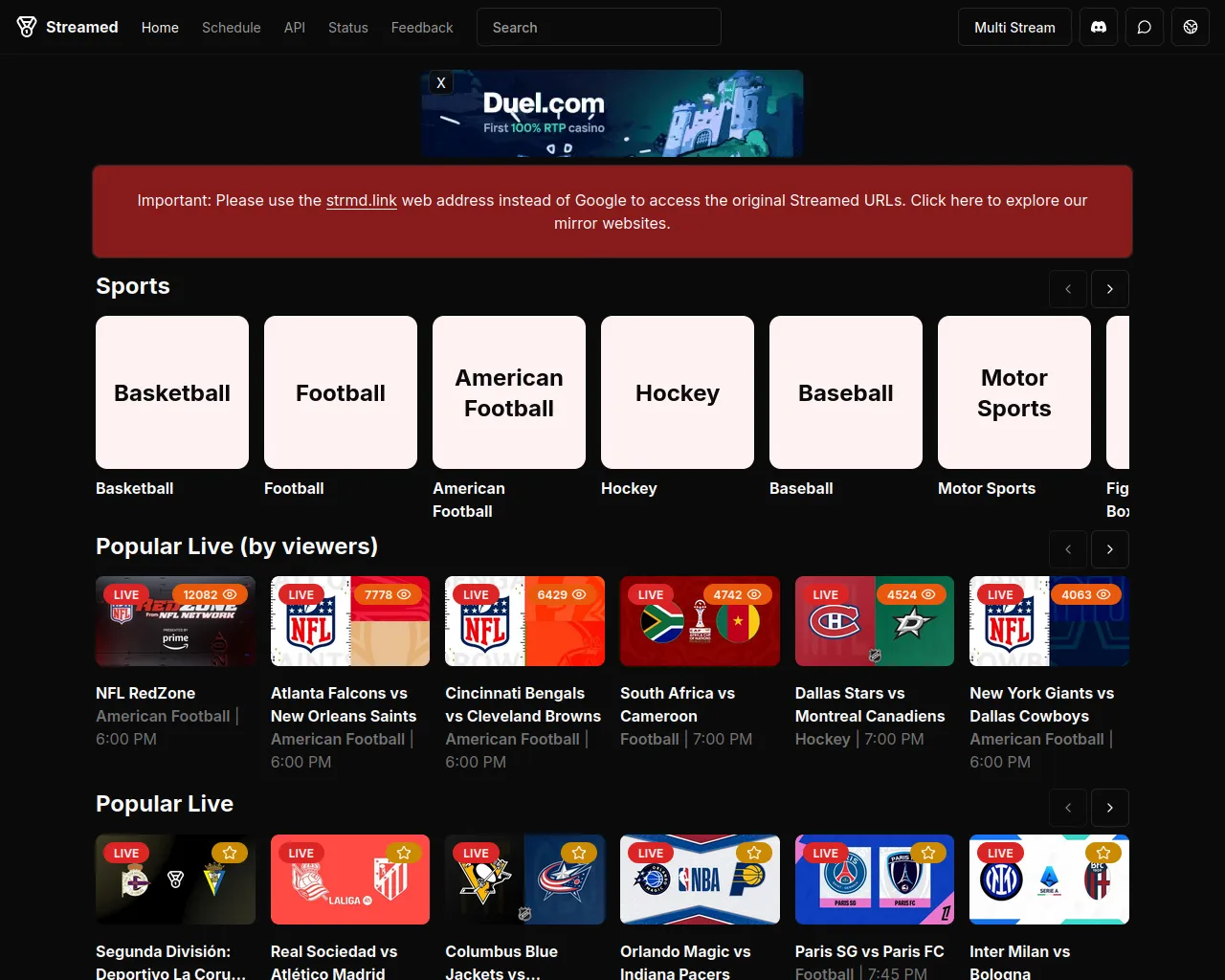Open South Africa vs Cameroon thumbnail
This screenshot has width=1225, height=980.
[x=700, y=621]
